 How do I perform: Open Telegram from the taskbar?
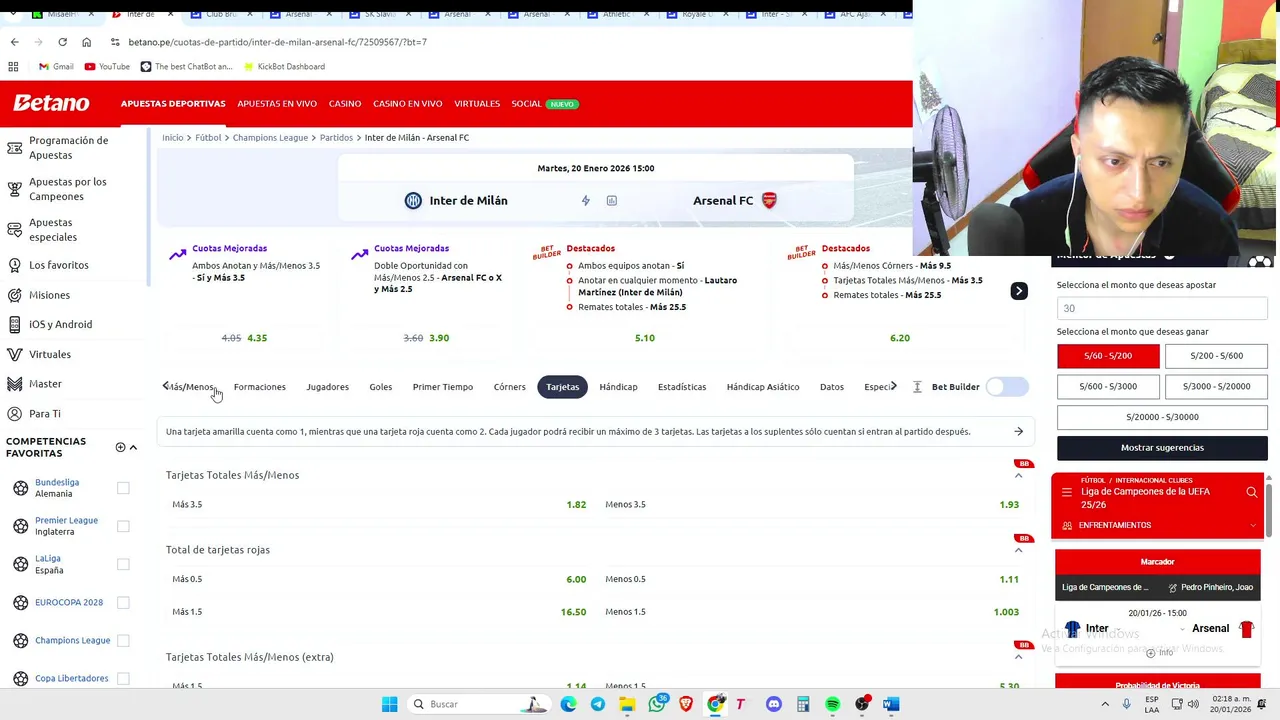tap(598, 704)
